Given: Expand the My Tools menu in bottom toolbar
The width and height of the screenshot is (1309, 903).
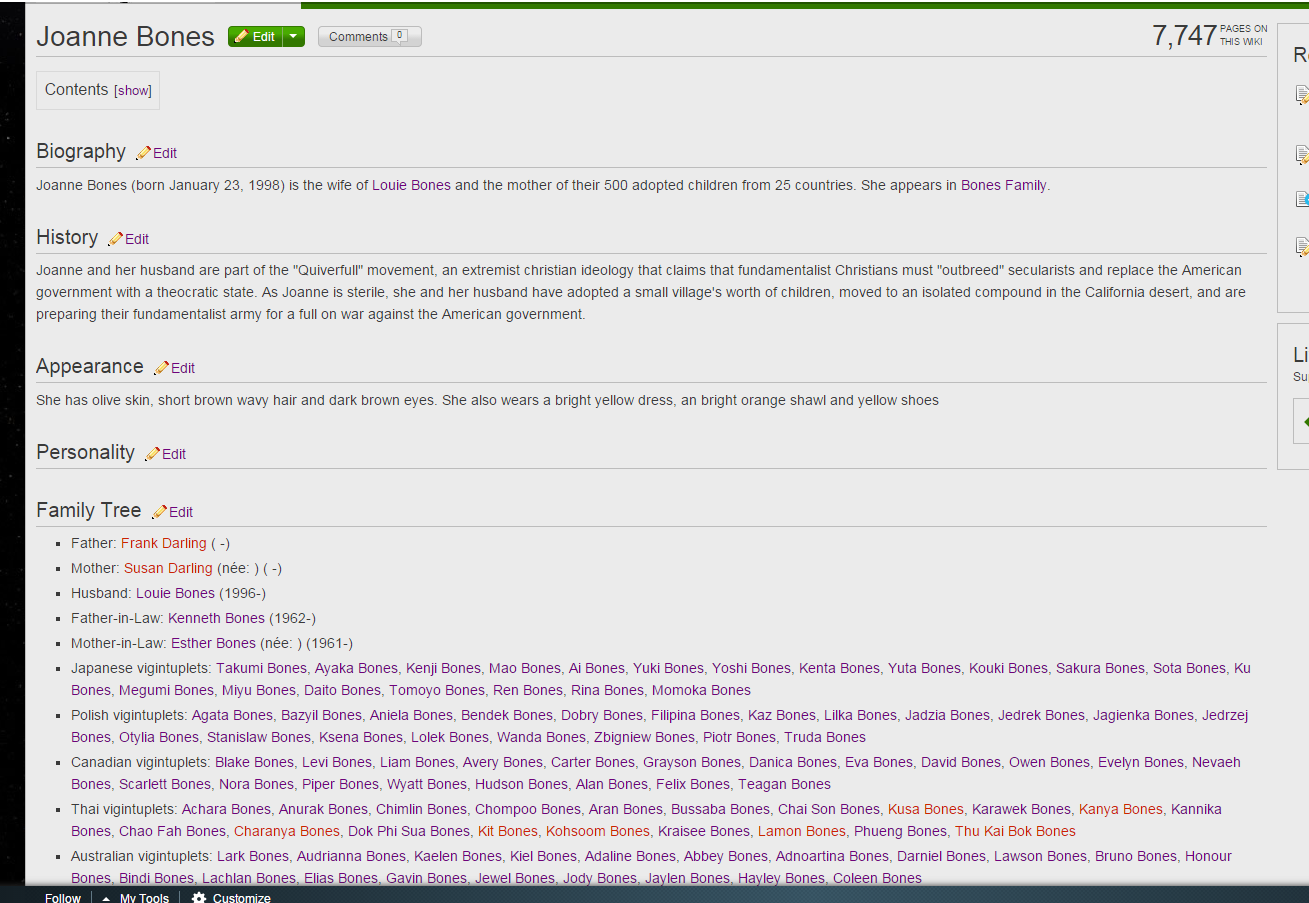Looking at the screenshot, I should tap(135, 897).
